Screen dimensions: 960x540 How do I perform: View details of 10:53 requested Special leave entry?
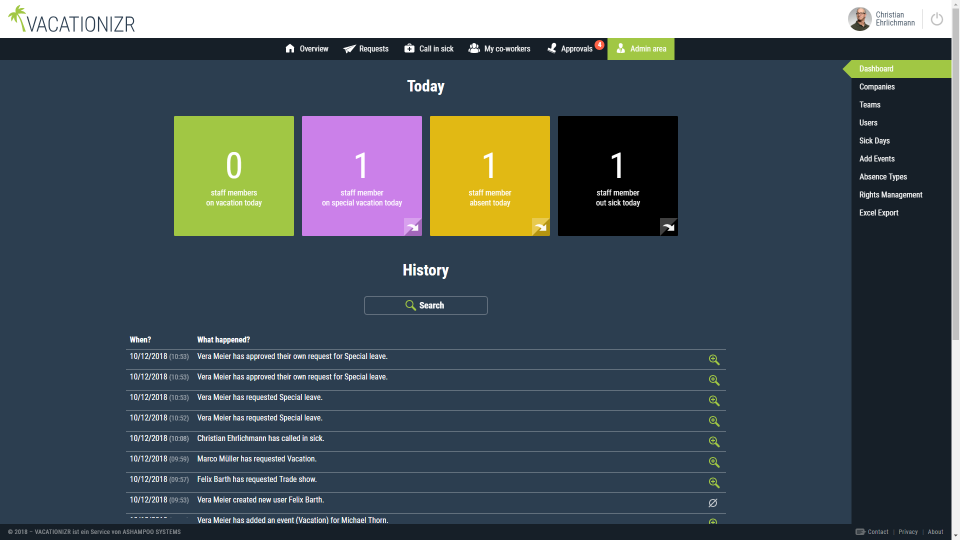pos(714,401)
